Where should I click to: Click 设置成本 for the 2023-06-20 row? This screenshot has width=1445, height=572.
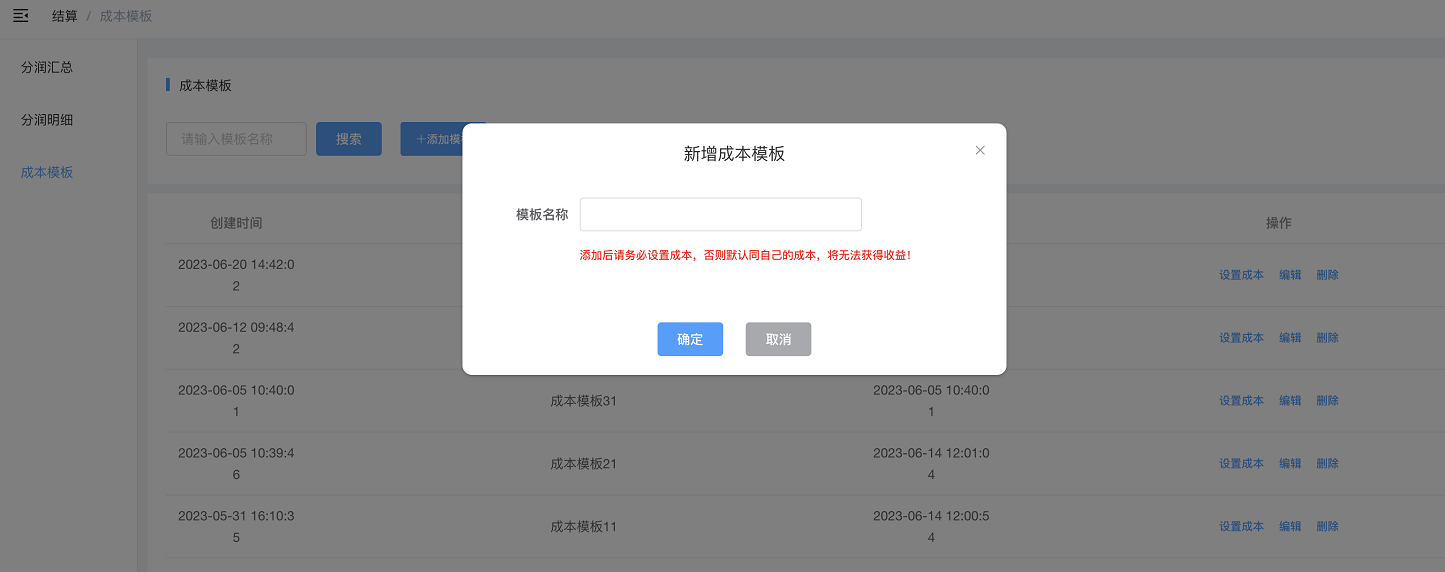pyautogui.click(x=1241, y=275)
